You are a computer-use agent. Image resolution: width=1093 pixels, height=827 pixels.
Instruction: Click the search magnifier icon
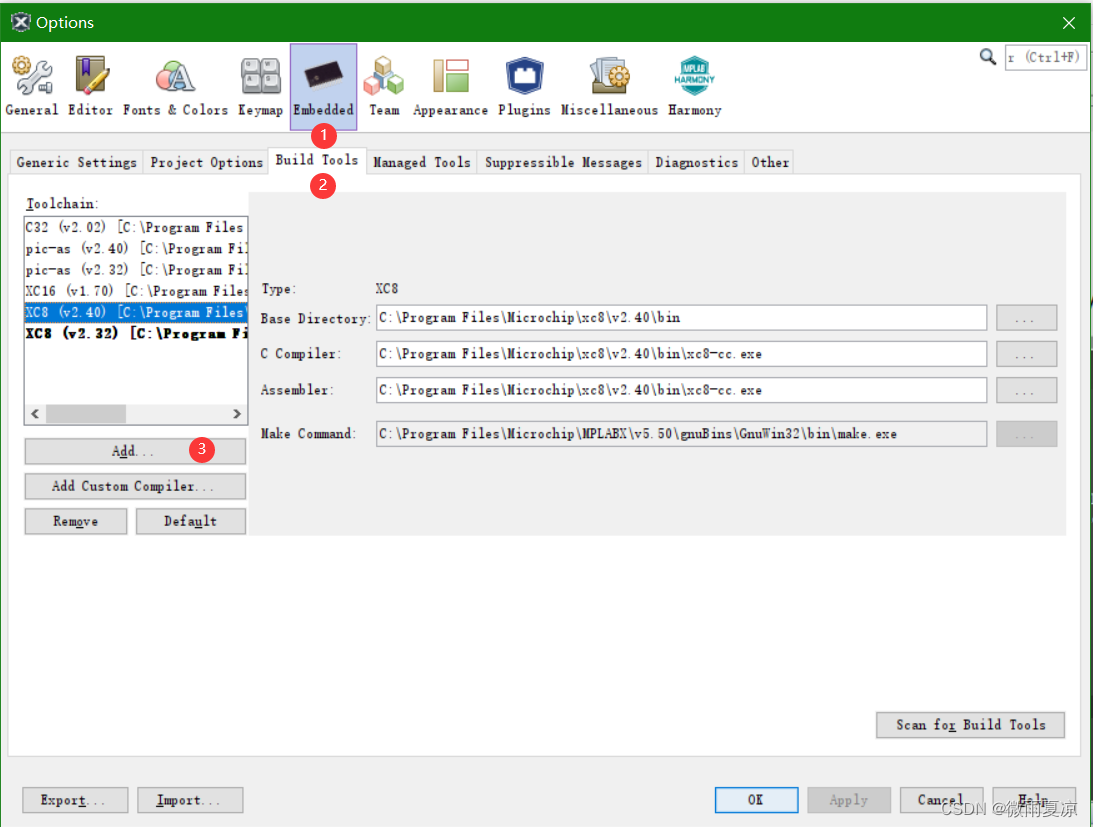coord(988,56)
